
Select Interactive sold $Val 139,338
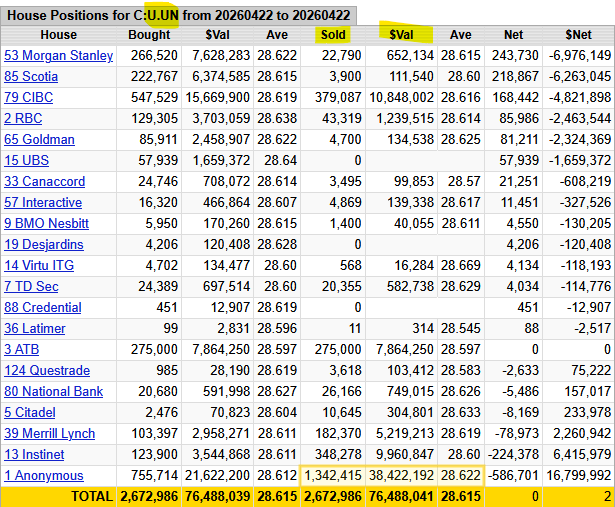tap(410, 203)
